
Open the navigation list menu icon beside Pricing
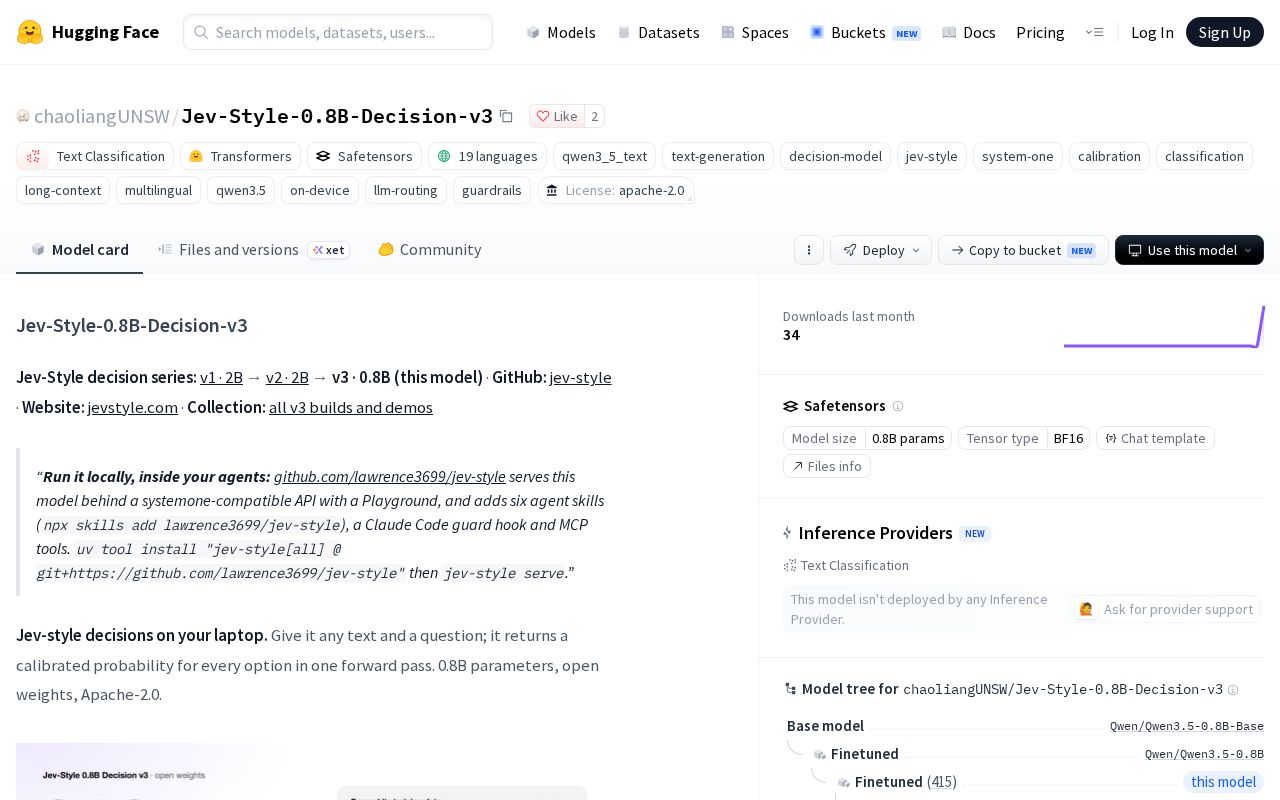click(x=1094, y=32)
